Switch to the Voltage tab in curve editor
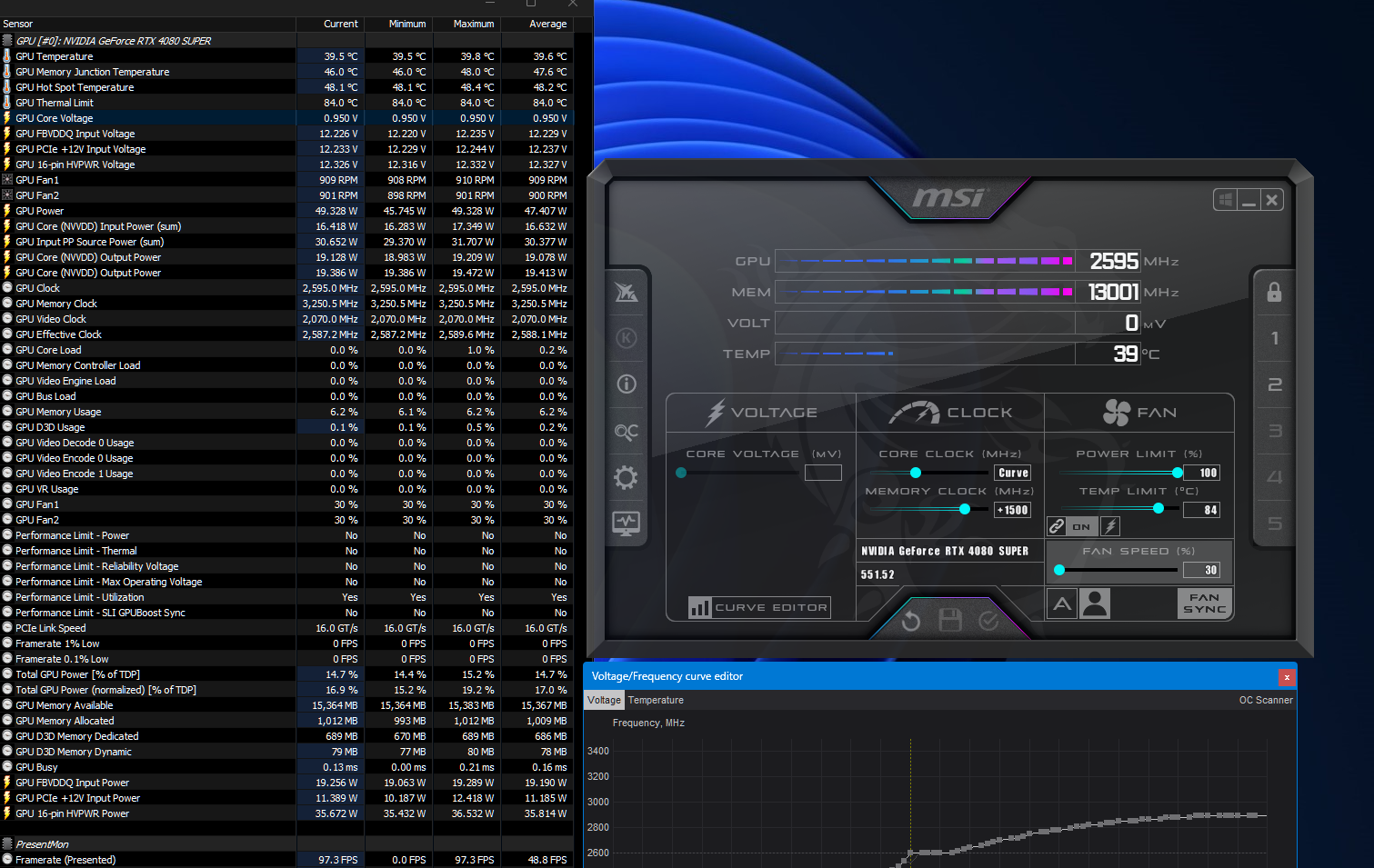 point(604,700)
